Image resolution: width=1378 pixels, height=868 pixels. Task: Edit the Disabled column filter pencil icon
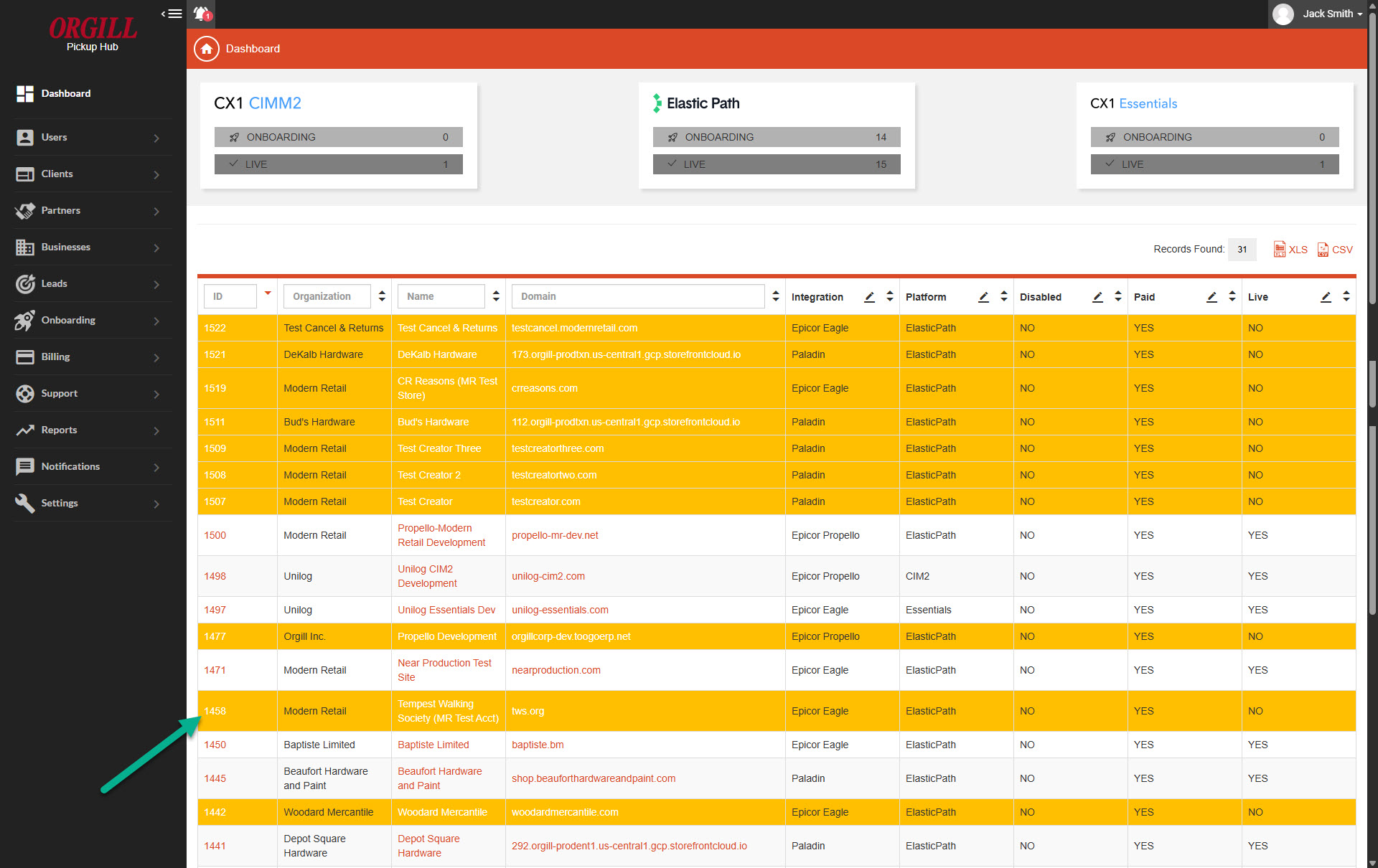[x=1097, y=297]
